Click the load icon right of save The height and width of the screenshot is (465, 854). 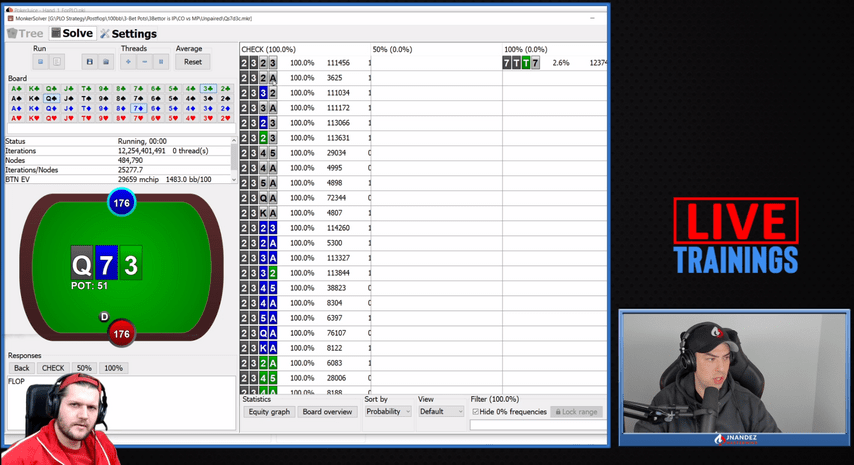tap(106, 62)
